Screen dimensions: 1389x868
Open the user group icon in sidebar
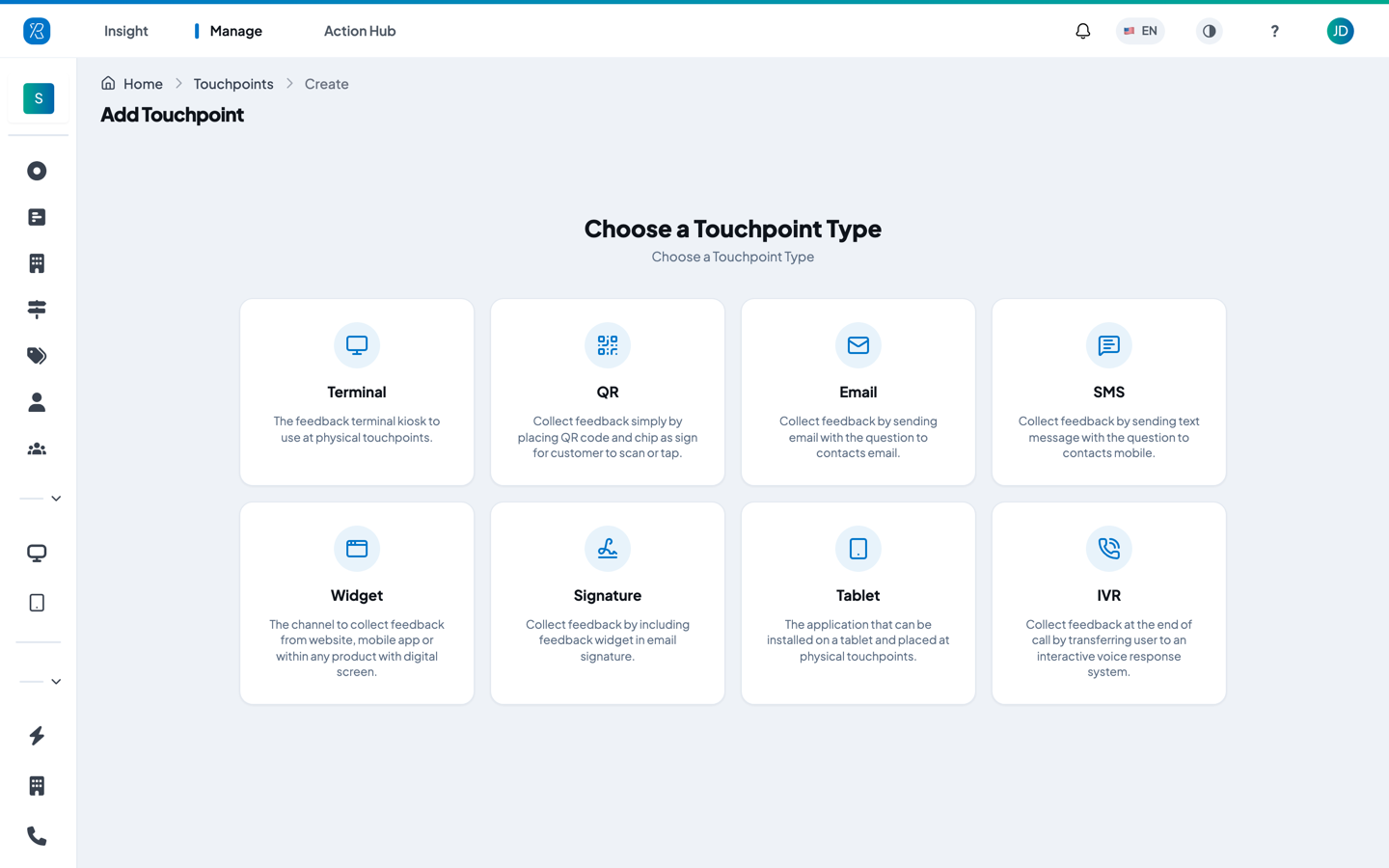tap(37, 448)
